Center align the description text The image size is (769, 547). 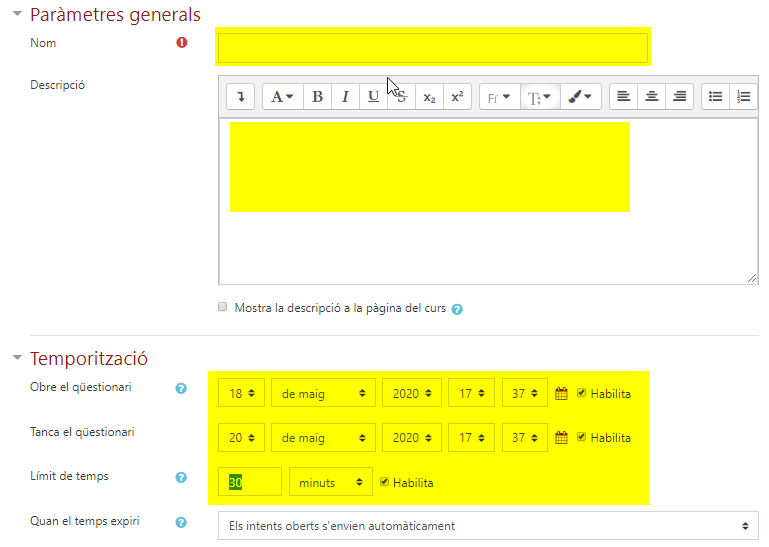(651, 97)
